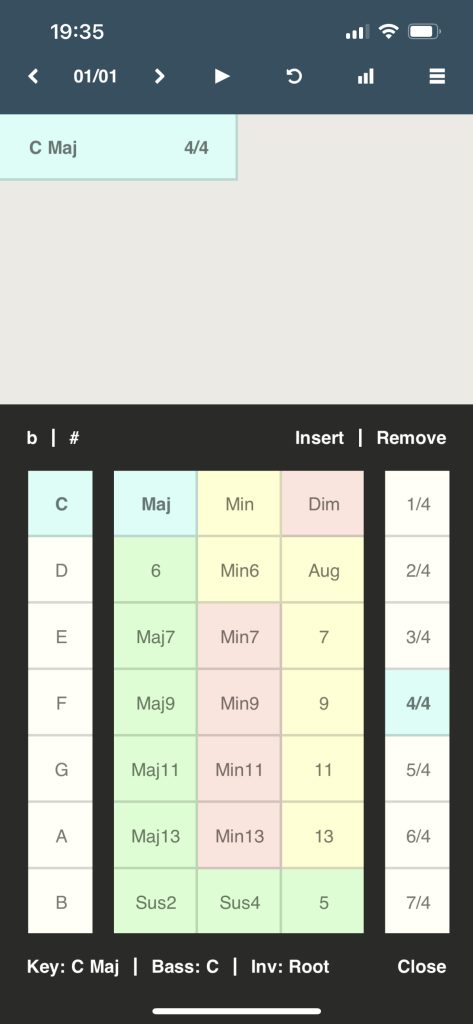Select the C Maj 4/4 chord block
Viewport: 473px width, 1024px height.
tap(118, 147)
